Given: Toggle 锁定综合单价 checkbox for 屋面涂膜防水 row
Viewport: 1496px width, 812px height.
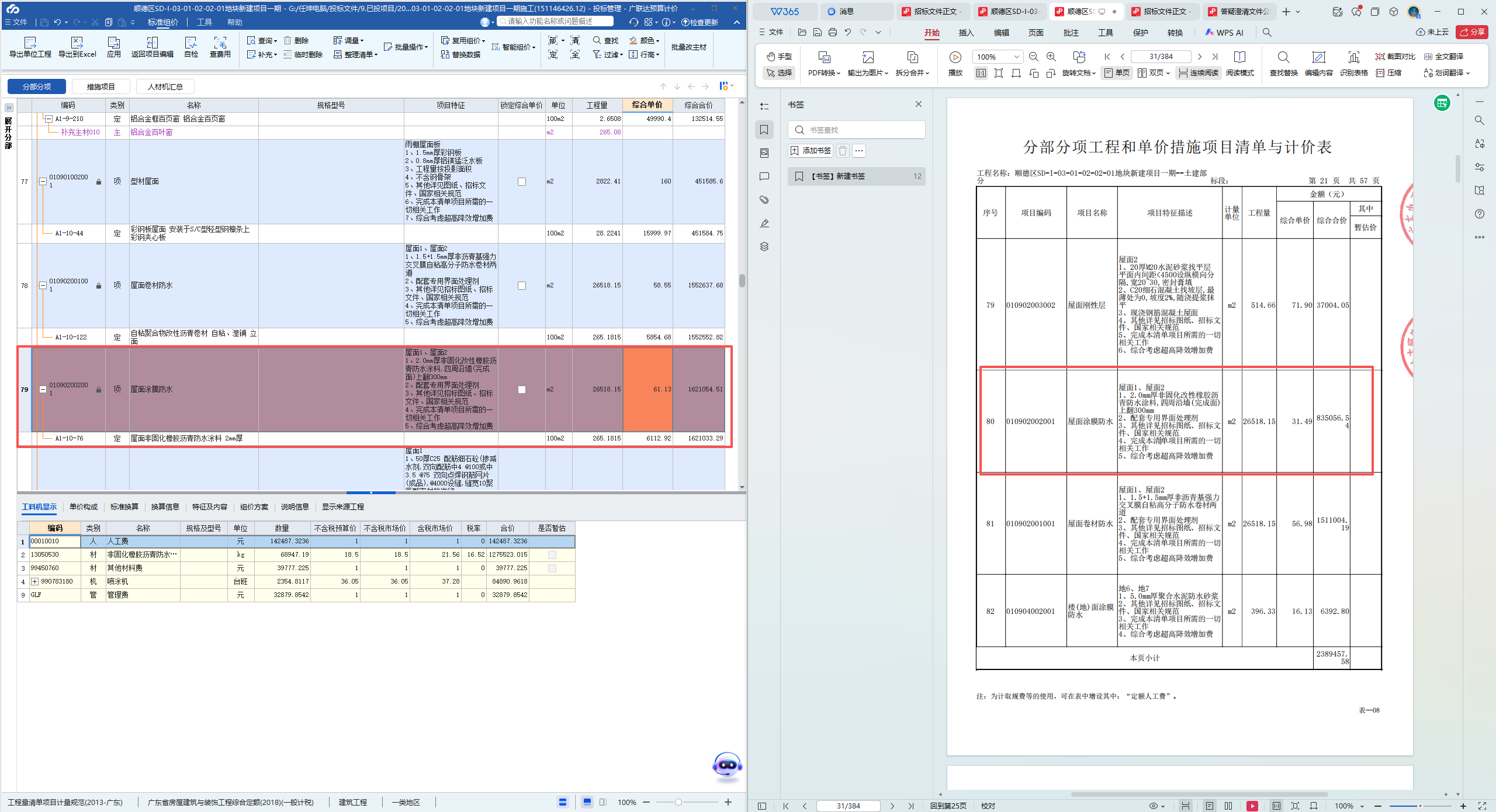Looking at the screenshot, I should 522,390.
